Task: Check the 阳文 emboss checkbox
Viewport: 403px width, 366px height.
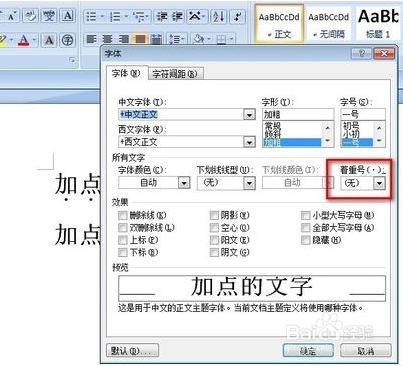Action: pyautogui.click(x=214, y=240)
